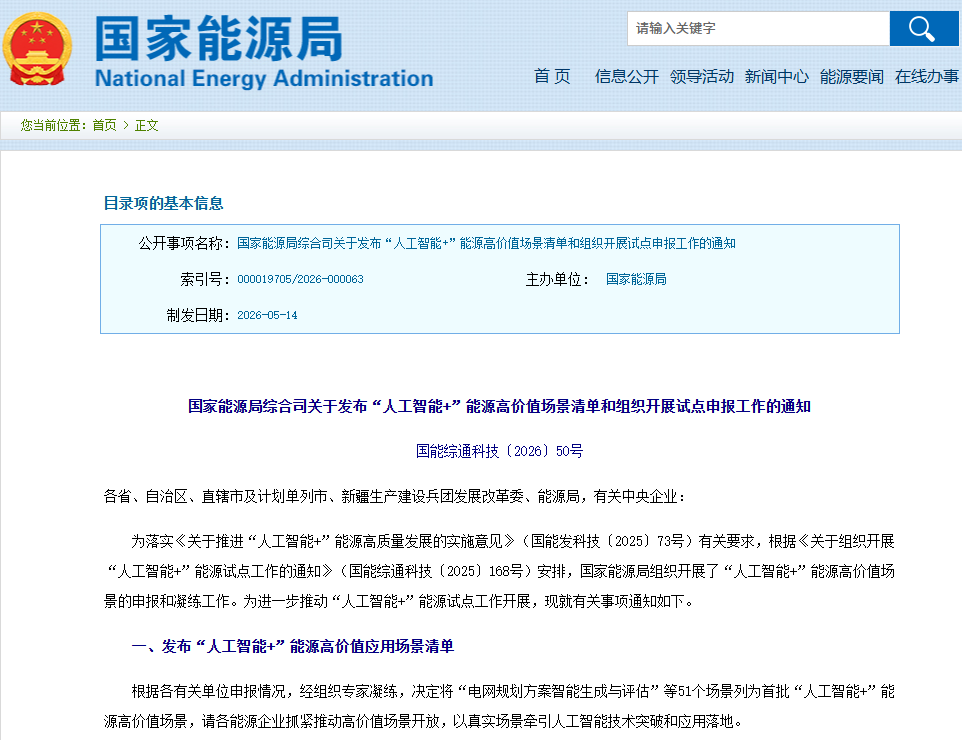
Task: Click section heading 一、发布“人工智能+”能源高价值应用场景清单
Action: pos(293,646)
